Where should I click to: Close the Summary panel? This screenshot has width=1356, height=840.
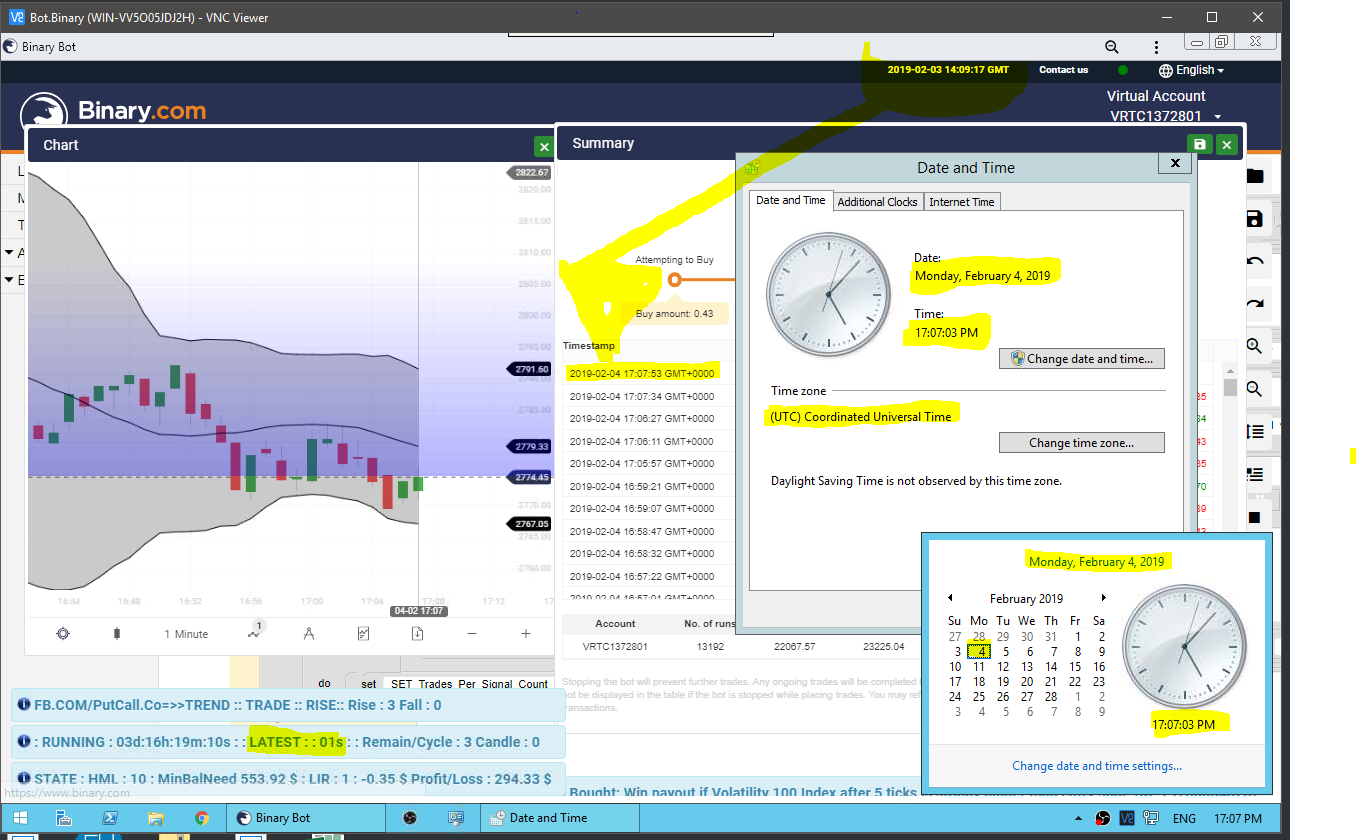(1226, 144)
